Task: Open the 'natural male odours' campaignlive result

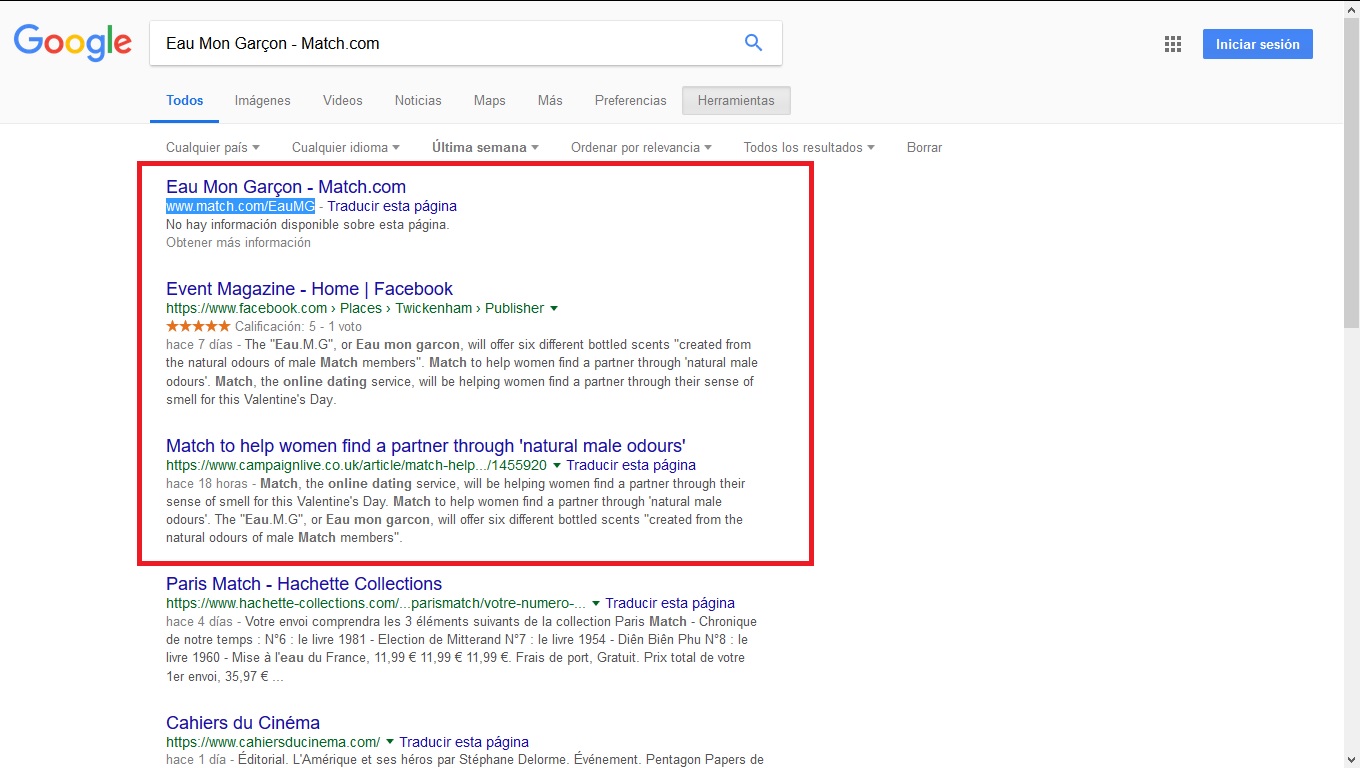Action: click(x=426, y=446)
